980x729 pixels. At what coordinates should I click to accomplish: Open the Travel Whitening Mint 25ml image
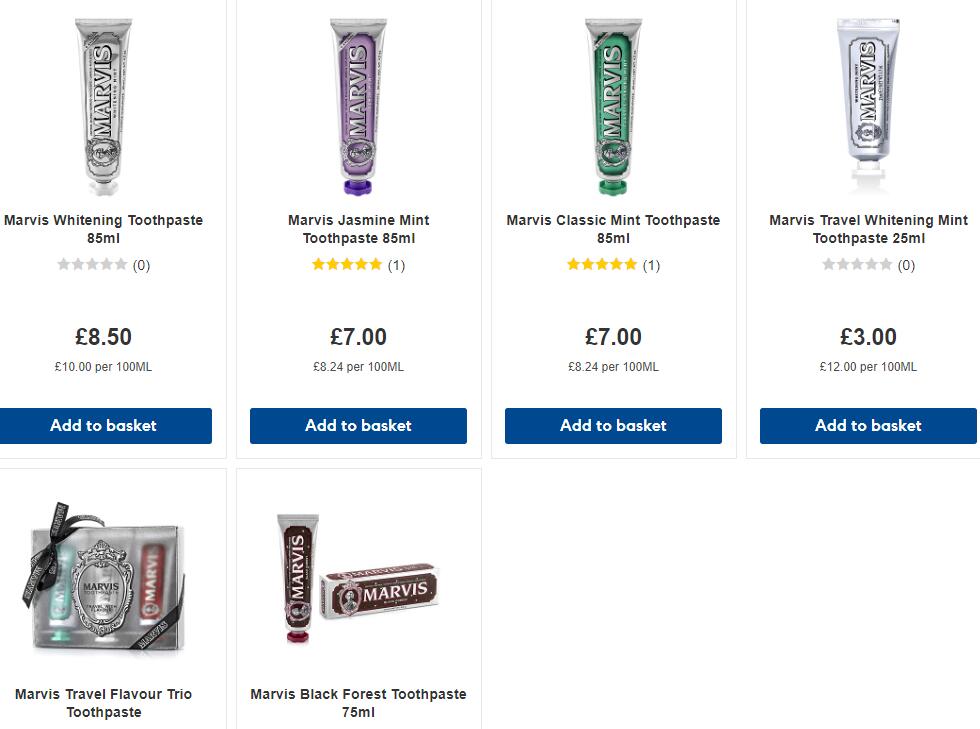coord(868,105)
